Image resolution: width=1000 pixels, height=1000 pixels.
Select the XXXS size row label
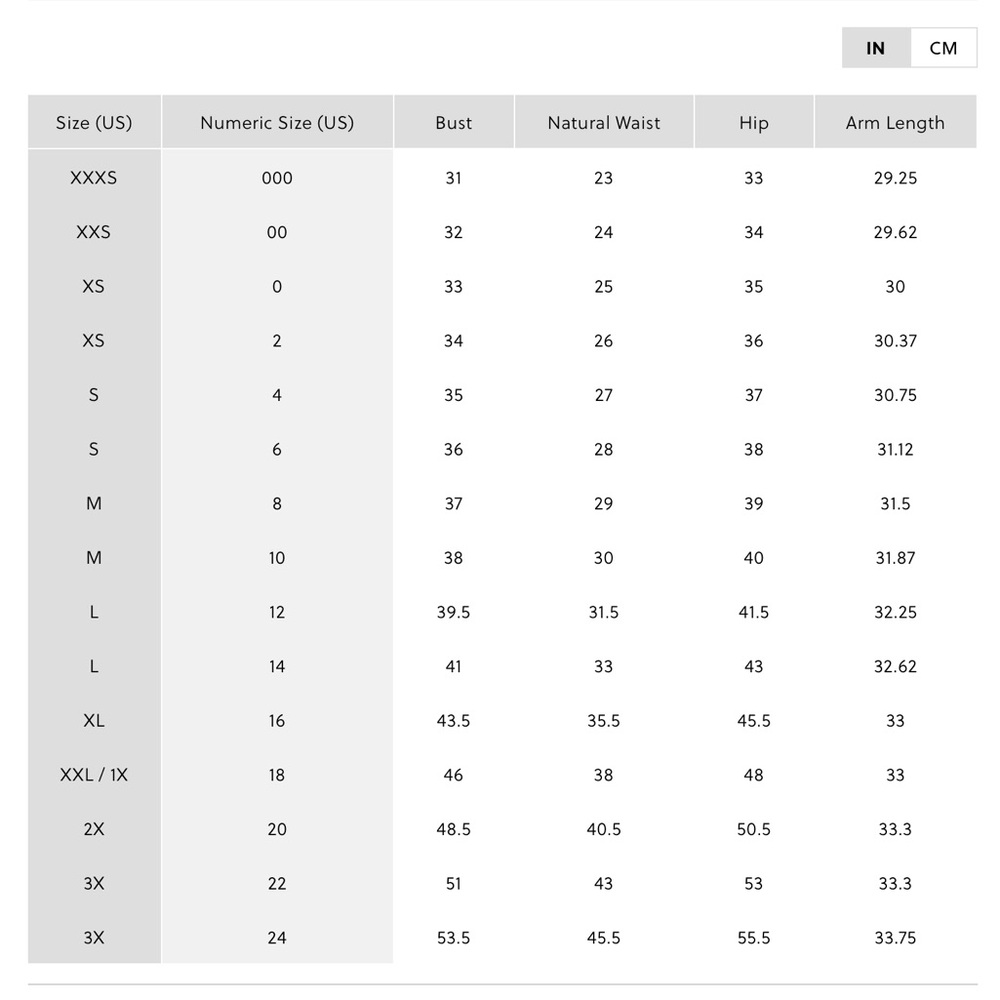click(94, 178)
